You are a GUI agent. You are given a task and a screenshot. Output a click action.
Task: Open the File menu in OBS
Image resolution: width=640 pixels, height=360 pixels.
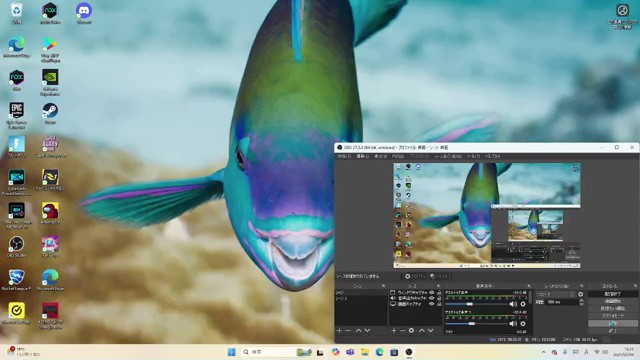(344, 156)
